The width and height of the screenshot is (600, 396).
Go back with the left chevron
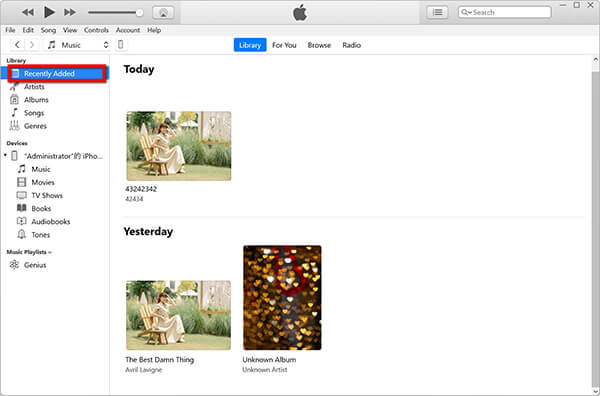[17, 45]
